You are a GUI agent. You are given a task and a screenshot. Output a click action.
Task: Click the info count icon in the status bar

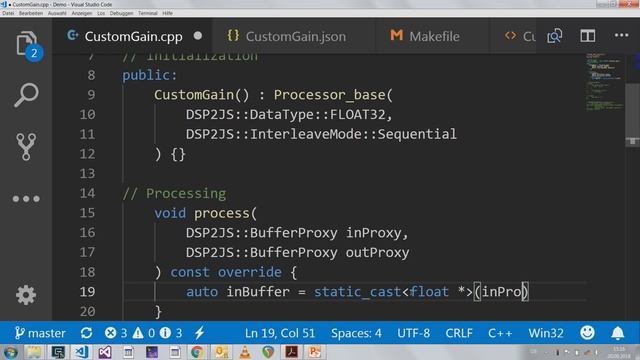tap(171, 333)
